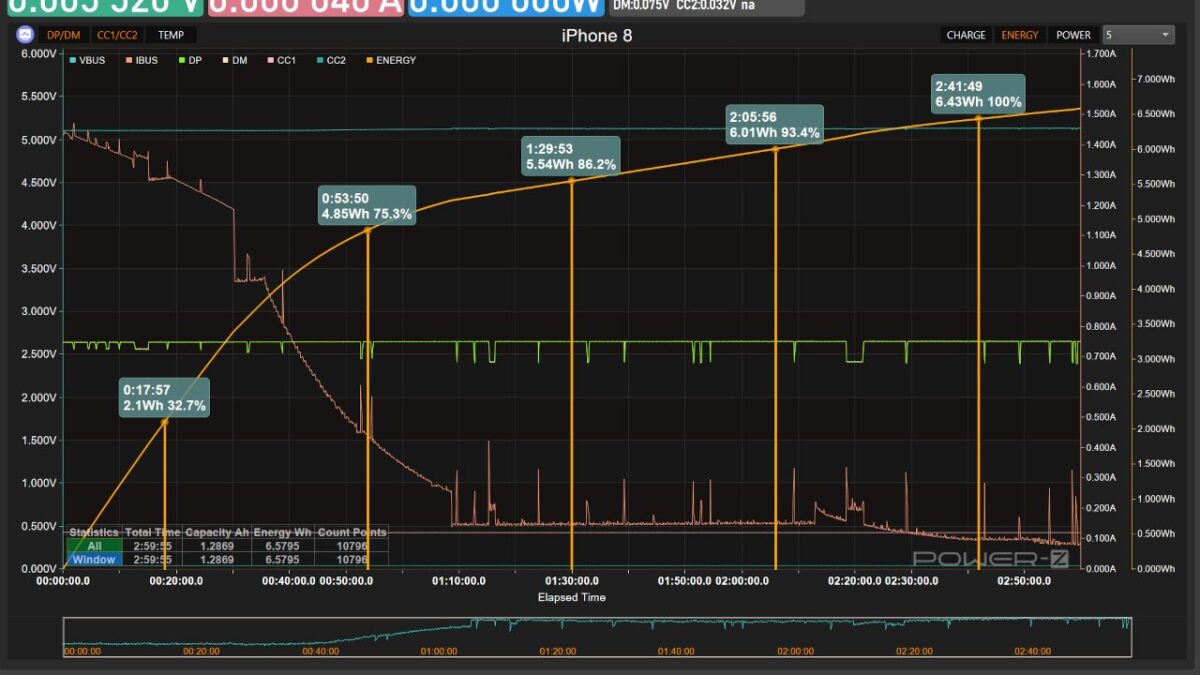Click the 6.5795 energy value in All row

[x=284, y=546]
